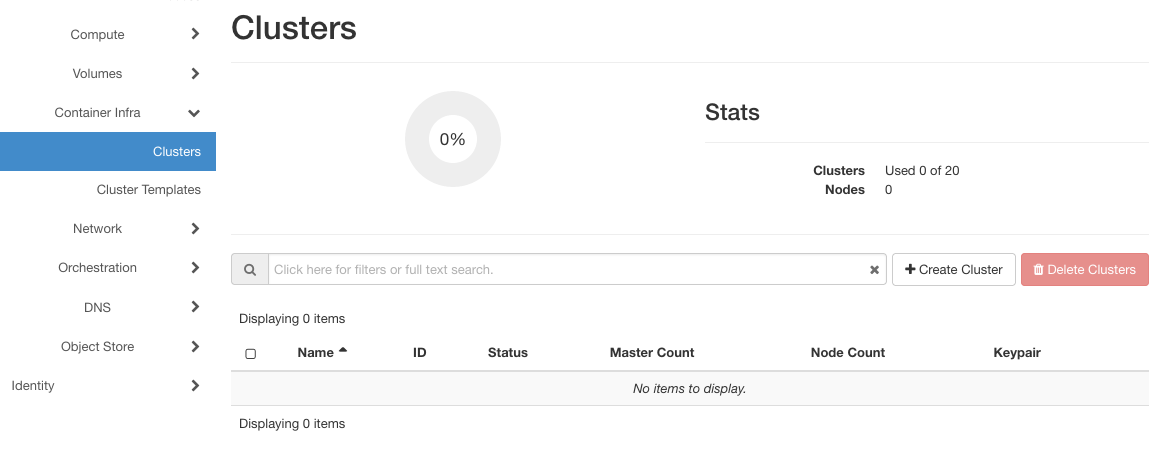Expand the Identity panel chevron
Image resolution: width=1158 pixels, height=449 pixels.
195,386
